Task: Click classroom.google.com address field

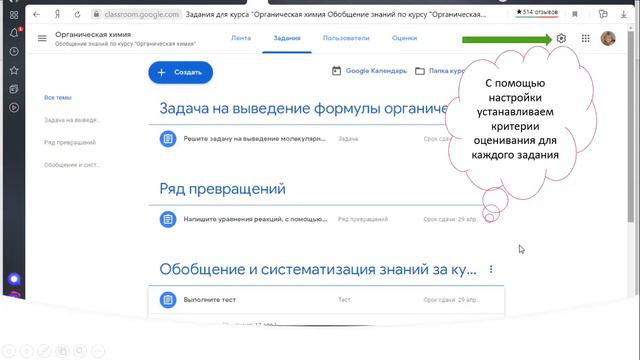Action: (x=141, y=14)
